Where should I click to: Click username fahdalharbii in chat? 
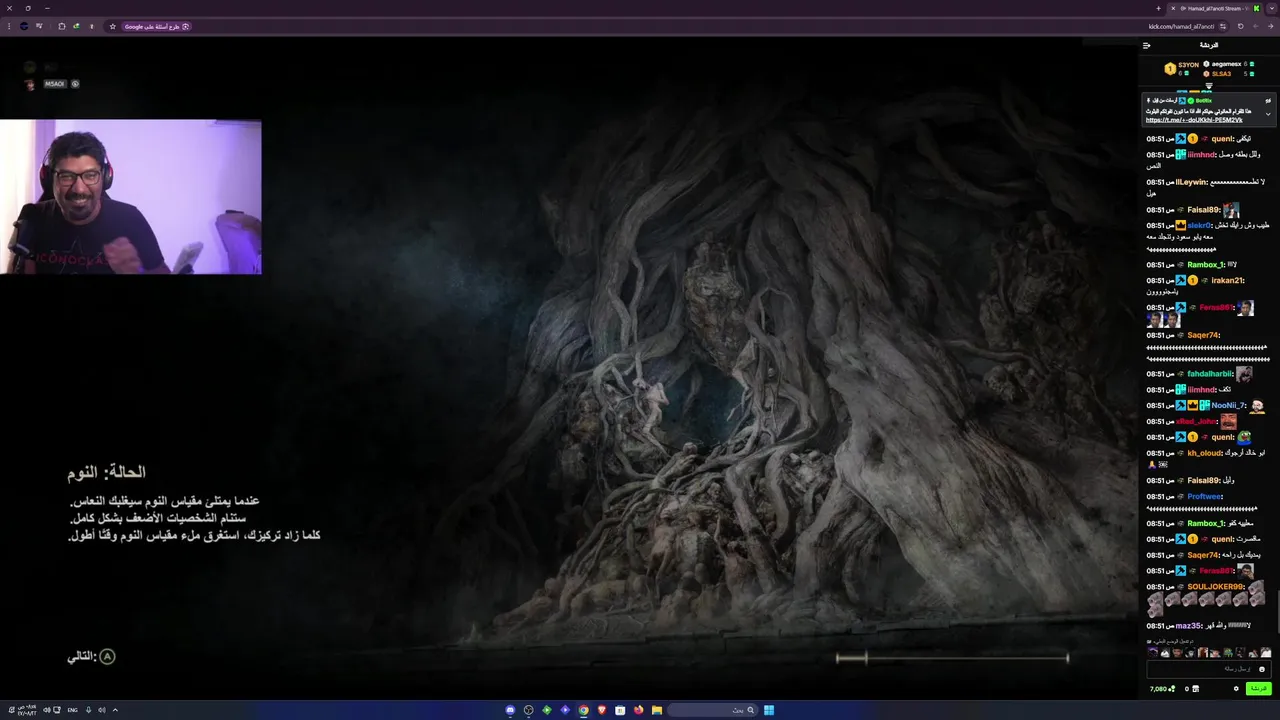[x=1210, y=374]
